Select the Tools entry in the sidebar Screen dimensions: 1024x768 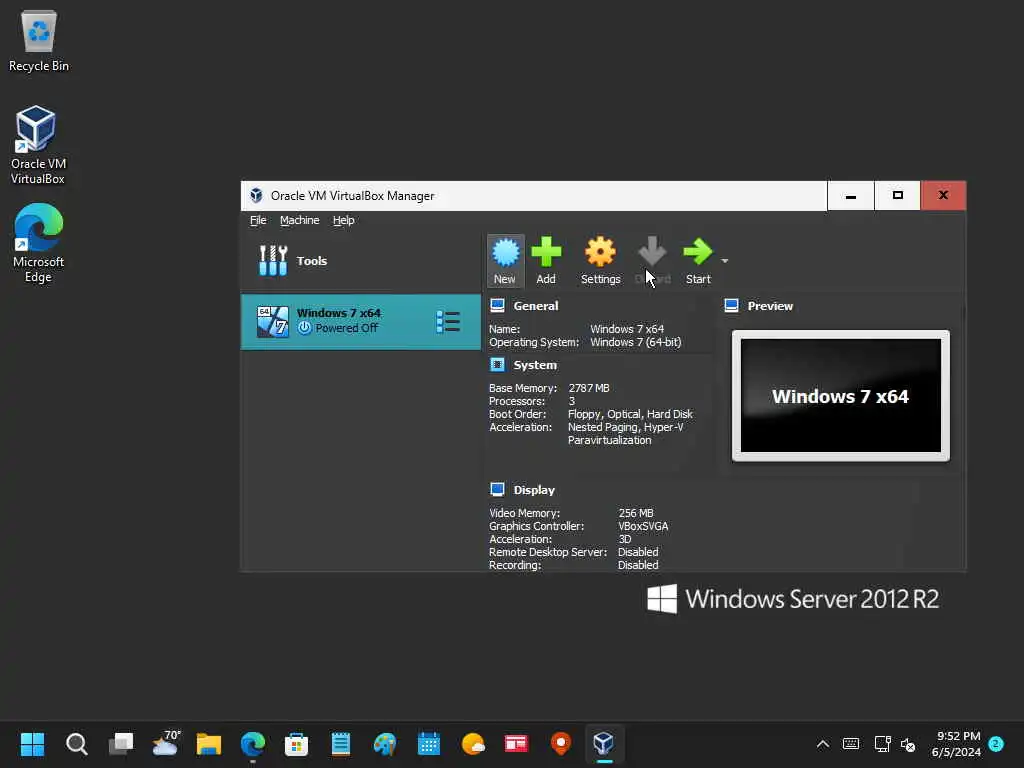(360, 261)
